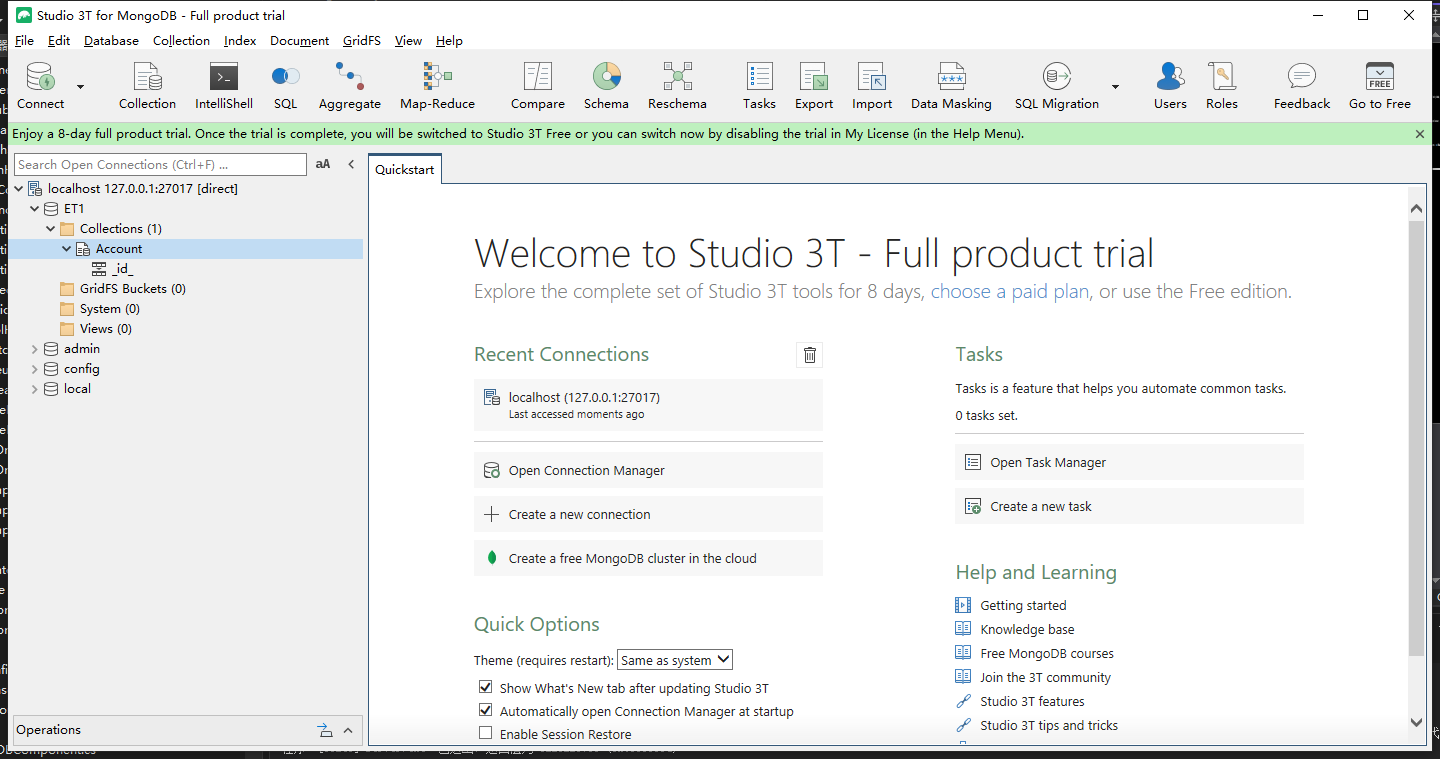Select the GridFS Buckets (0) folder
This screenshot has width=1440, height=759.
[122, 289]
